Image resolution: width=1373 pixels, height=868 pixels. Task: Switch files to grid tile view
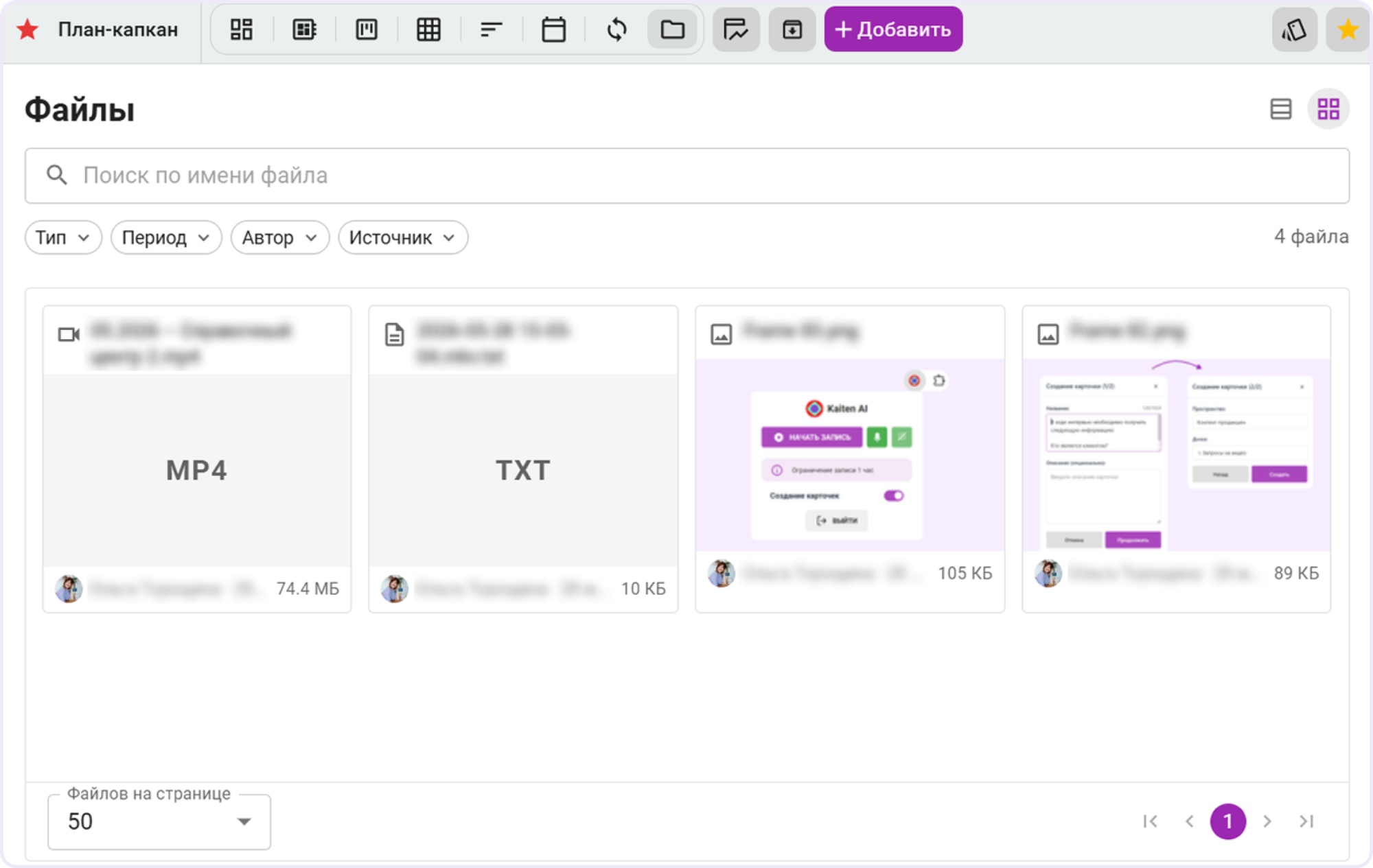tap(1328, 109)
